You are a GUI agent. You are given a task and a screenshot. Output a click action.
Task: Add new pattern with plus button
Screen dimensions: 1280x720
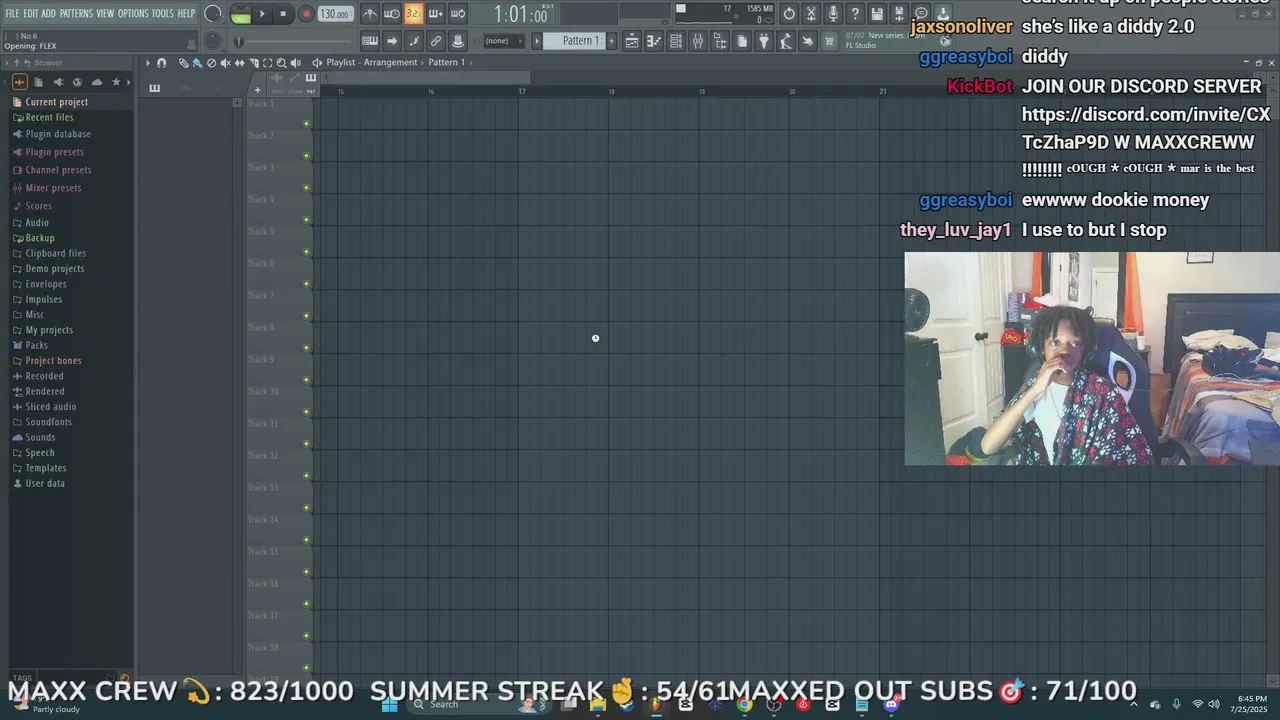(612, 41)
